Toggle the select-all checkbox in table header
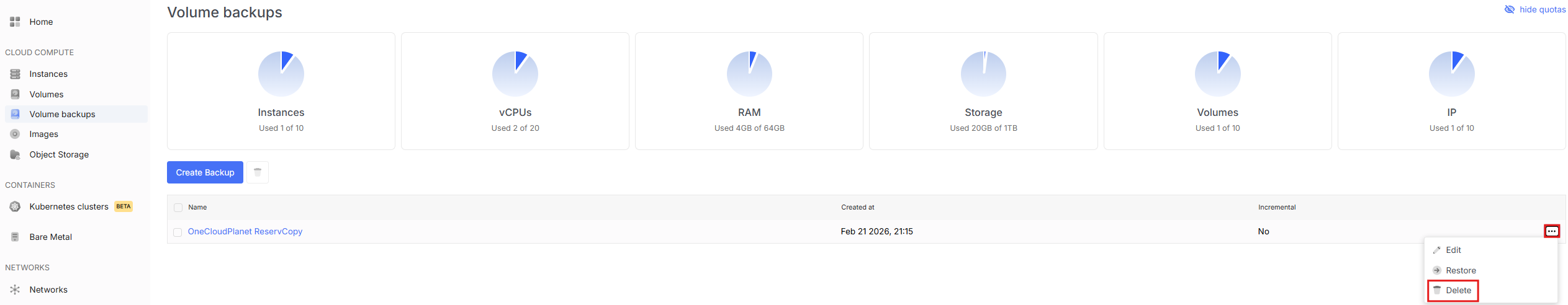Image resolution: width=1568 pixels, height=305 pixels. 178,208
